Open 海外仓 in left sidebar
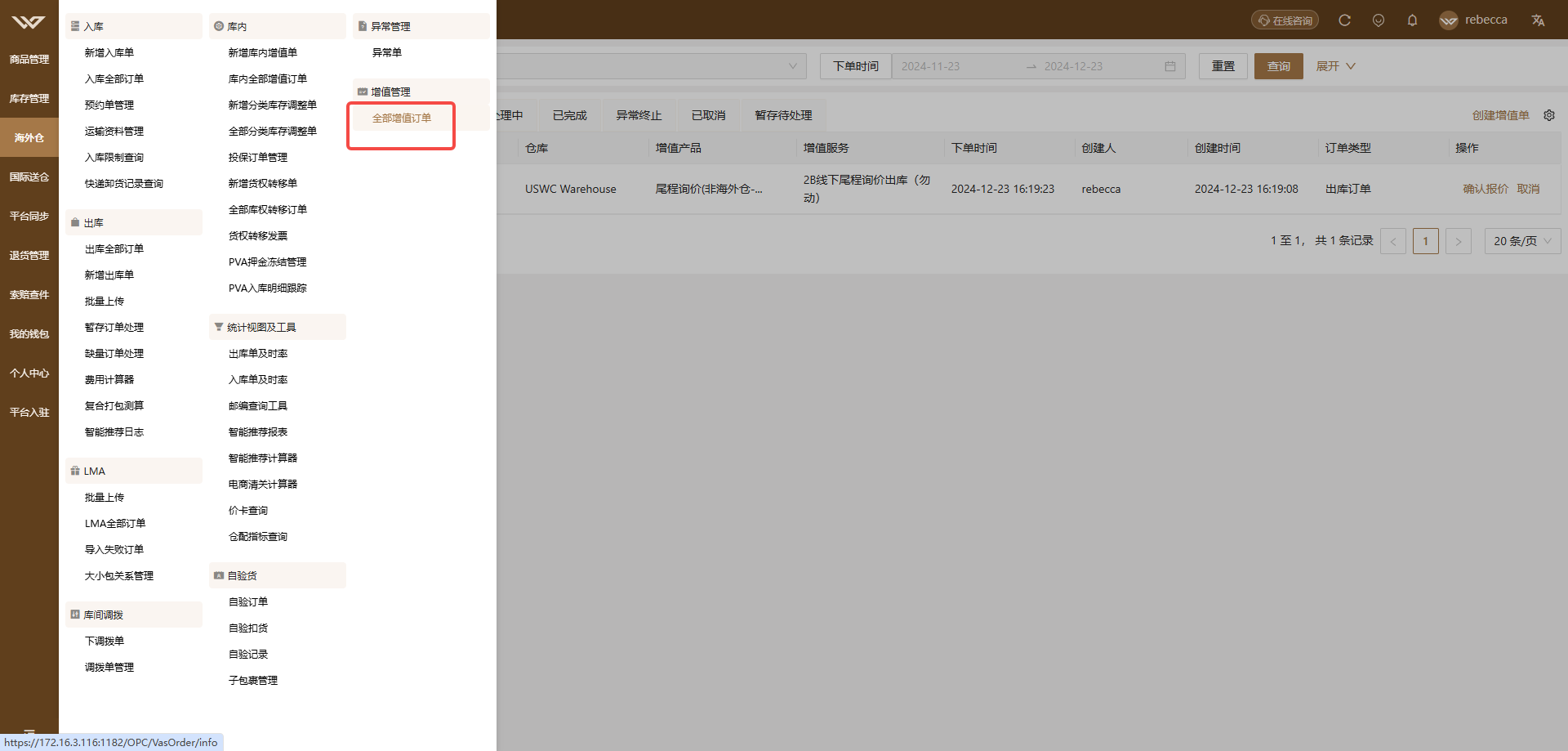The image size is (1568, 751). [29, 137]
